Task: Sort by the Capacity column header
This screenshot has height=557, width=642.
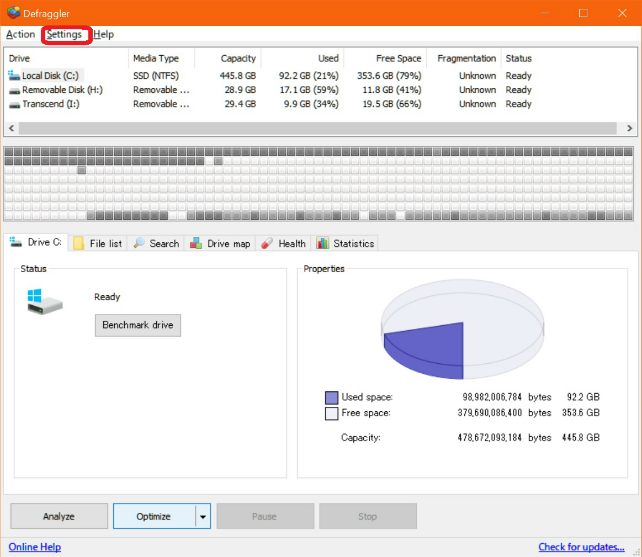Action: coord(228,58)
